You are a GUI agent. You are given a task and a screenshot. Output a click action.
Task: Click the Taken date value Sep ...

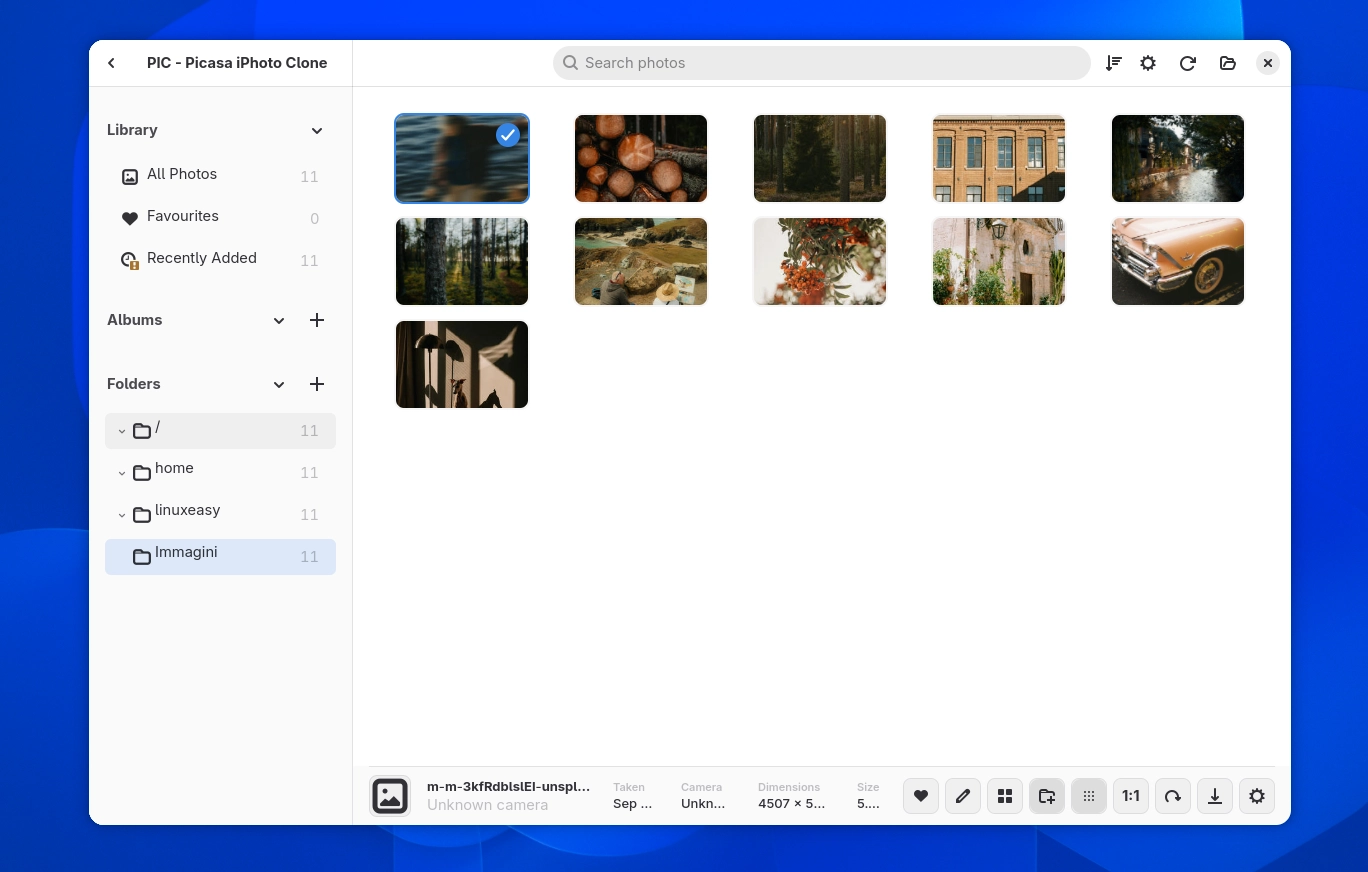(x=632, y=803)
